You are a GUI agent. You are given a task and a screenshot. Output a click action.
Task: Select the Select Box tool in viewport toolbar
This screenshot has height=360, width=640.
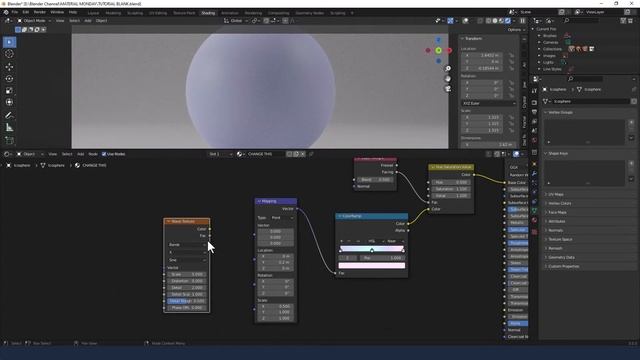click(9, 42)
